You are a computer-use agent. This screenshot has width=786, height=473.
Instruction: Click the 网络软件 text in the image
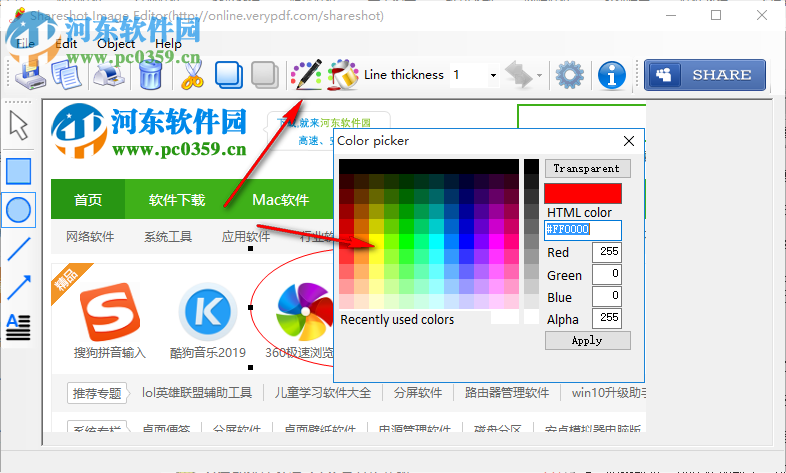pos(90,236)
